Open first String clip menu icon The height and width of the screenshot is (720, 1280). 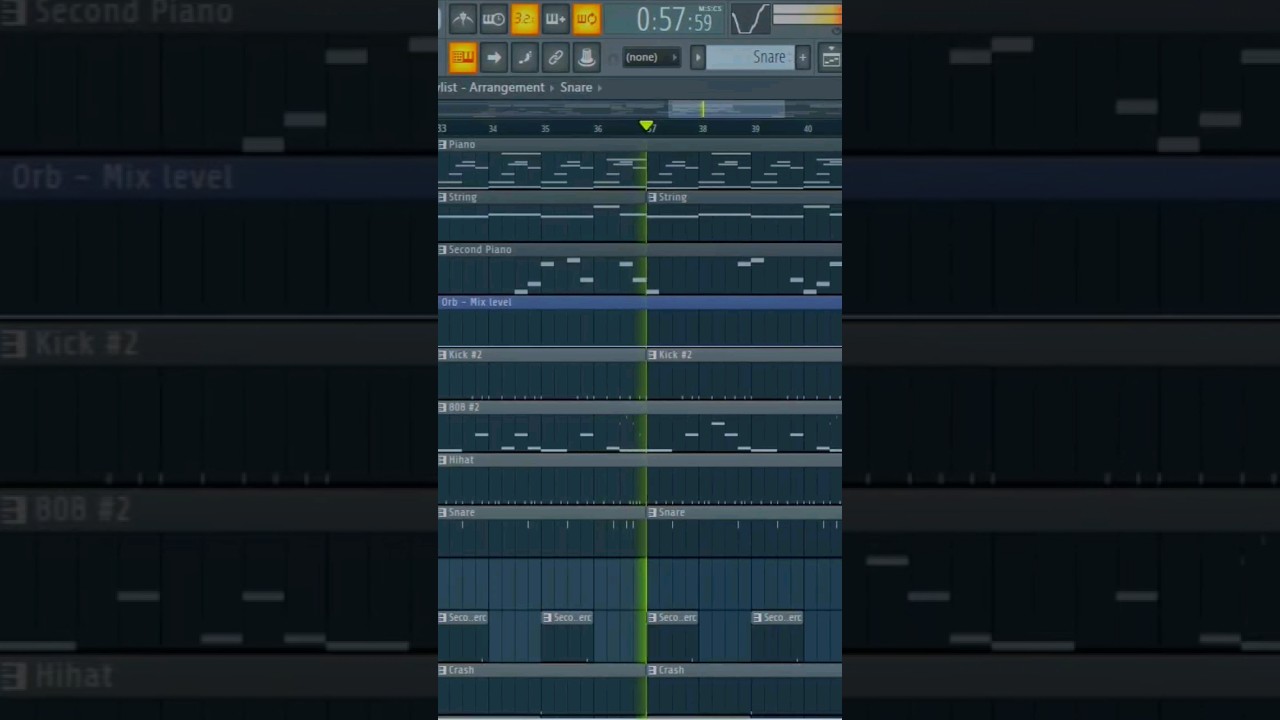pyautogui.click(x=443, y=197)
